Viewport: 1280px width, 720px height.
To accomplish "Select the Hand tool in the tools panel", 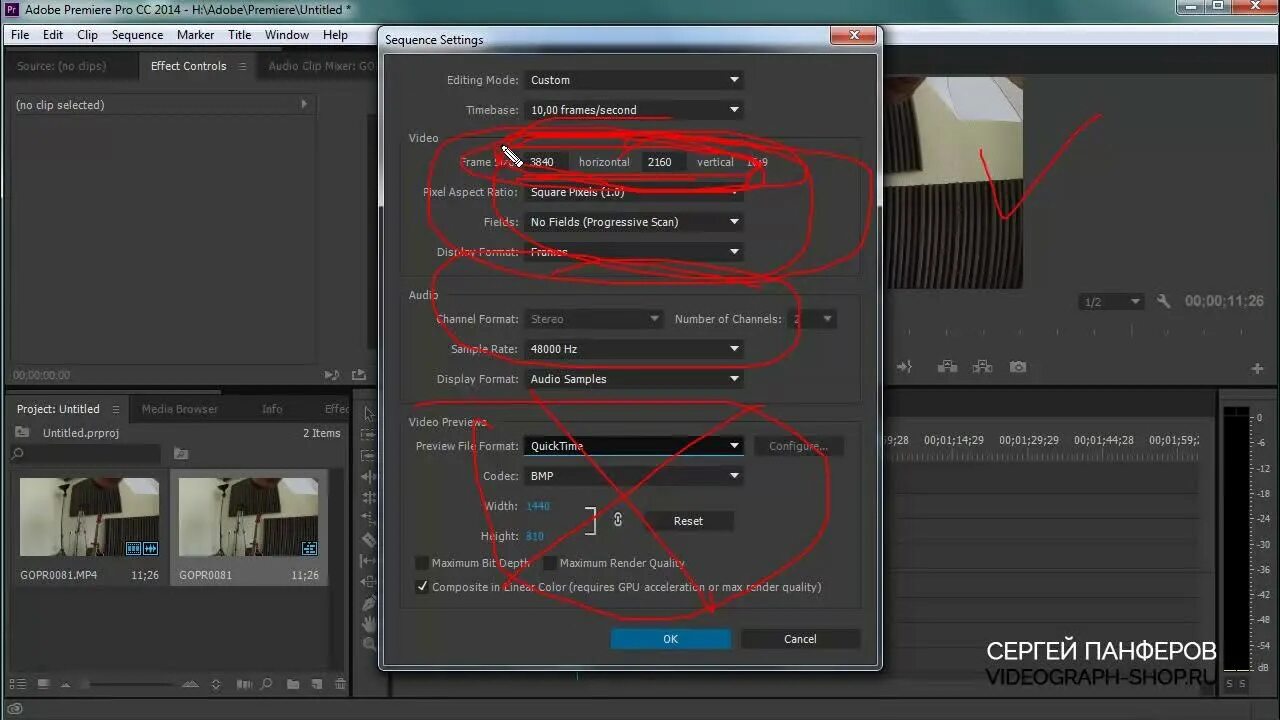I will point(369,625).
